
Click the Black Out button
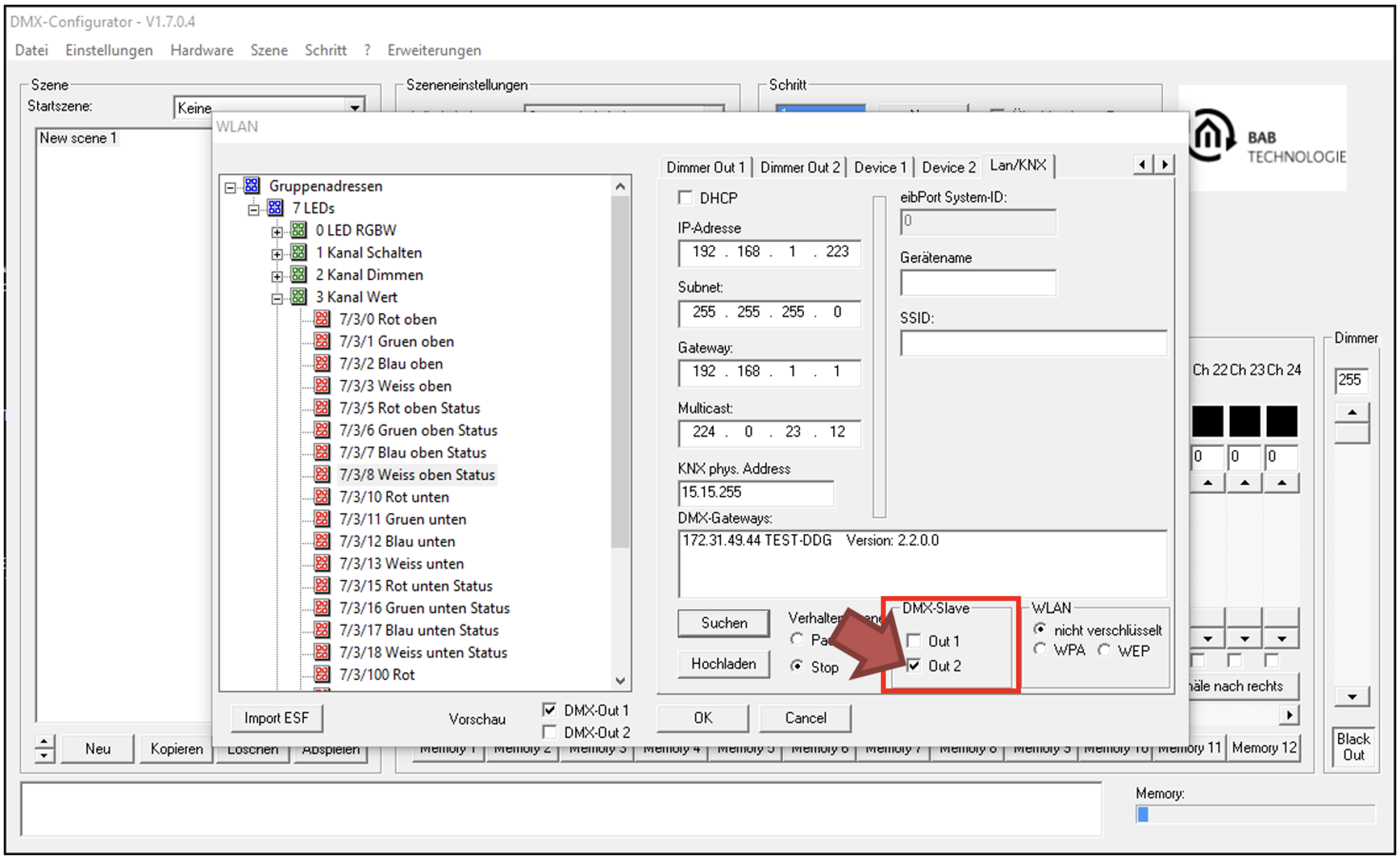[1353, 747]
